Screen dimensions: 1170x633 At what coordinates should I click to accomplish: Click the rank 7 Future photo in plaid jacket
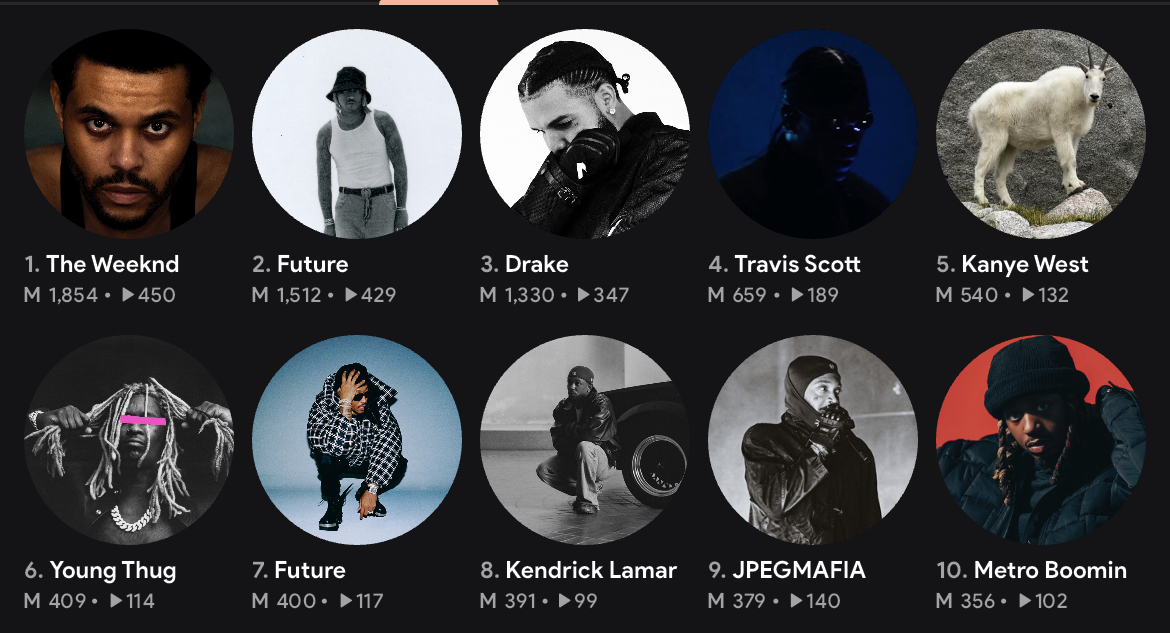pyautogui.click(x=357, y=440)
